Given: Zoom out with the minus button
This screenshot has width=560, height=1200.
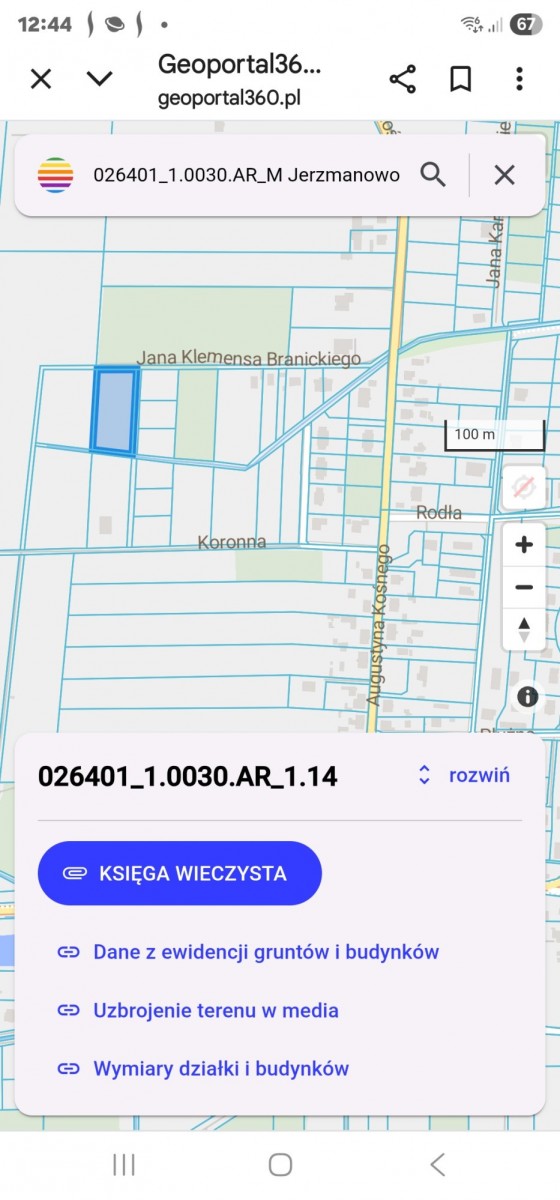Looking at the screenshot, I should point(523,588).
